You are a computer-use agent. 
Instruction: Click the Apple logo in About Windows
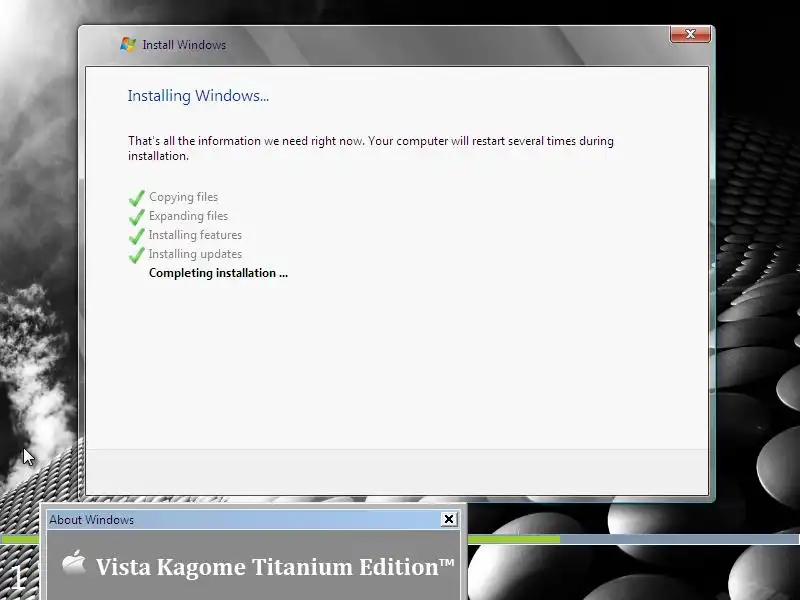(x=74, y=563)
